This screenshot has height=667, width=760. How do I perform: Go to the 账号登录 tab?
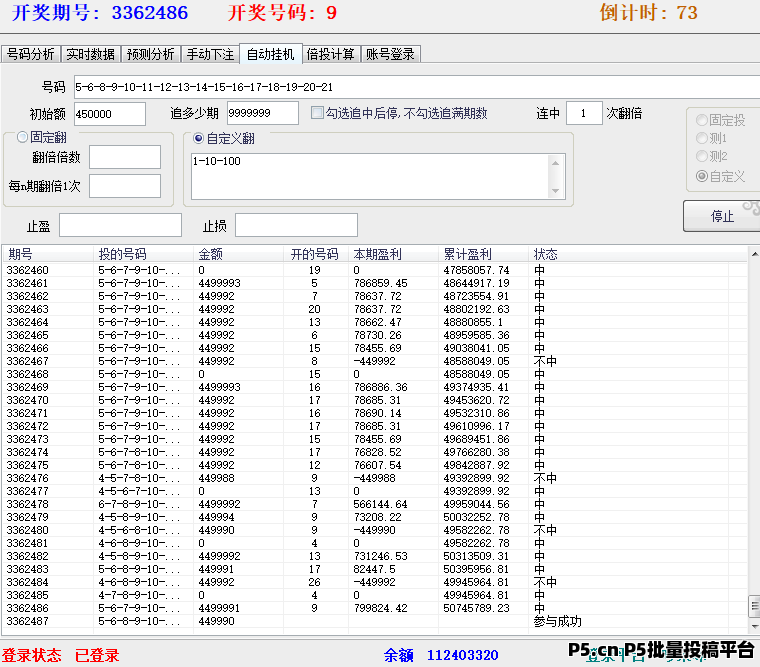[x=390, y=54]
